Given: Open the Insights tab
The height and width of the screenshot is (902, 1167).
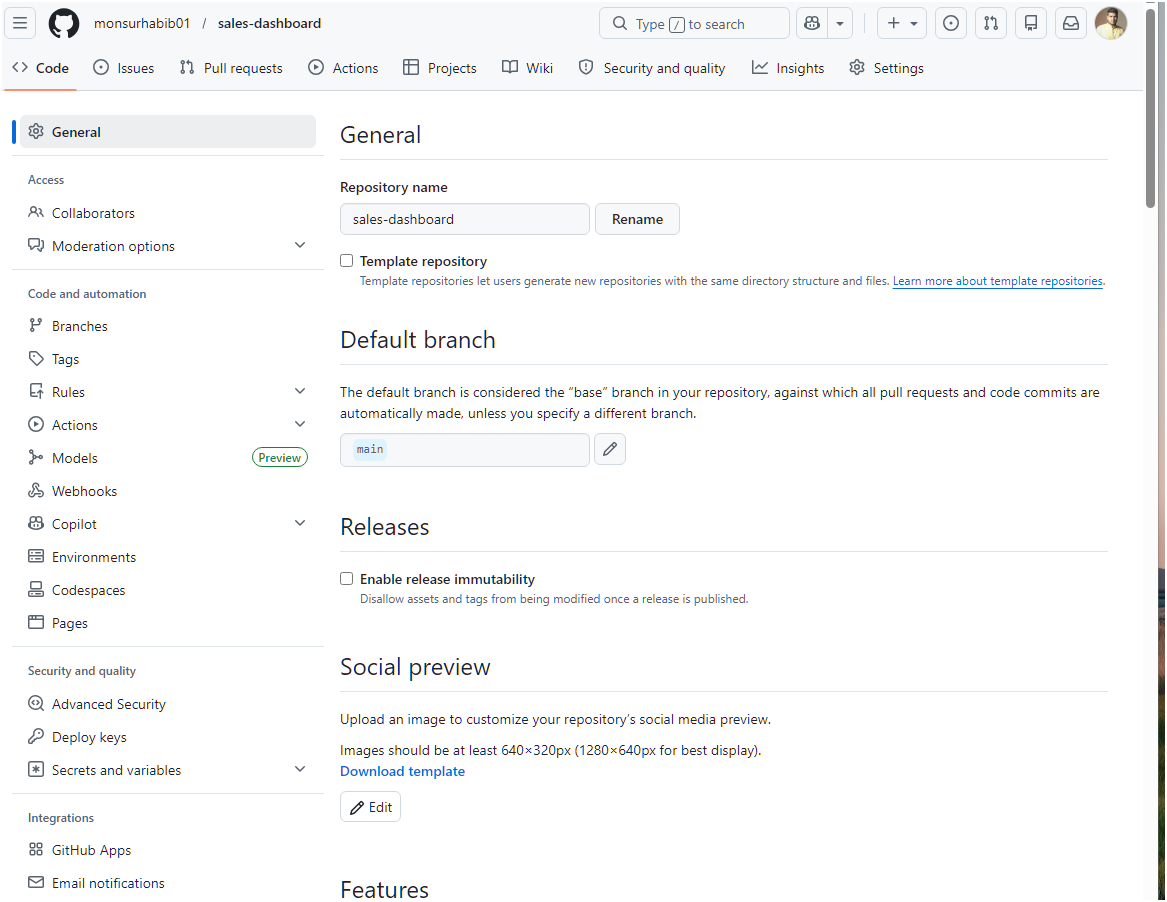Looking at the screenshot, I should coord(788,68).
